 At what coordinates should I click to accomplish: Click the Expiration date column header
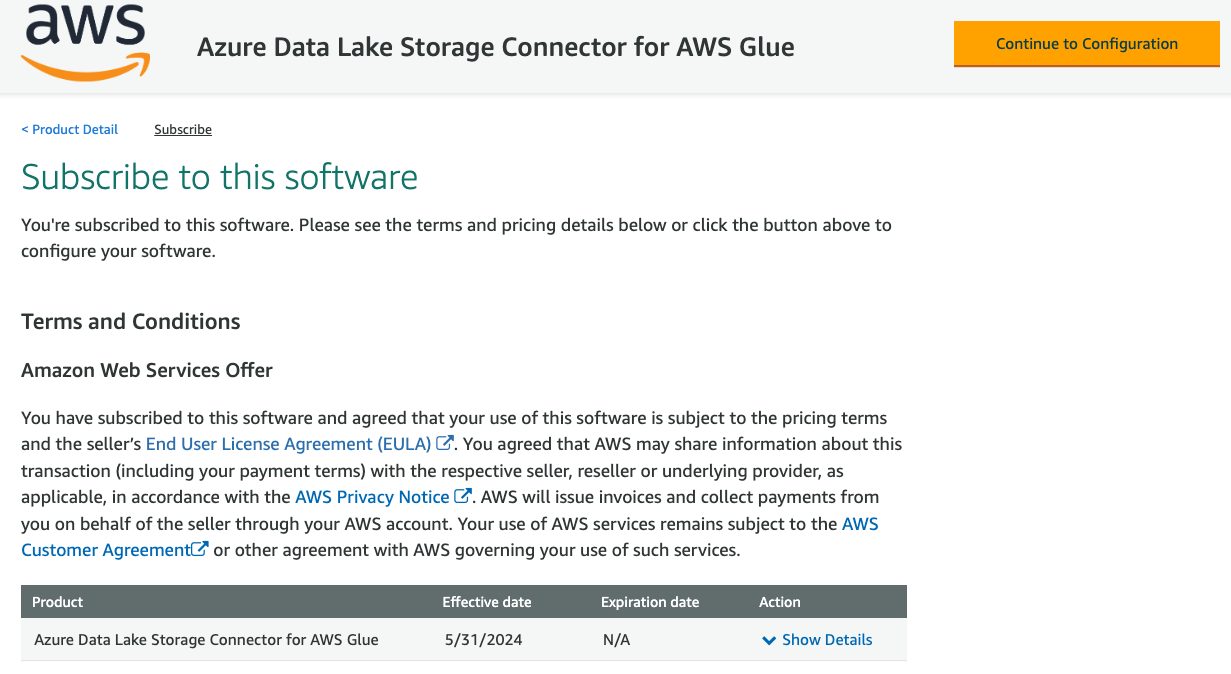[650, 602]
